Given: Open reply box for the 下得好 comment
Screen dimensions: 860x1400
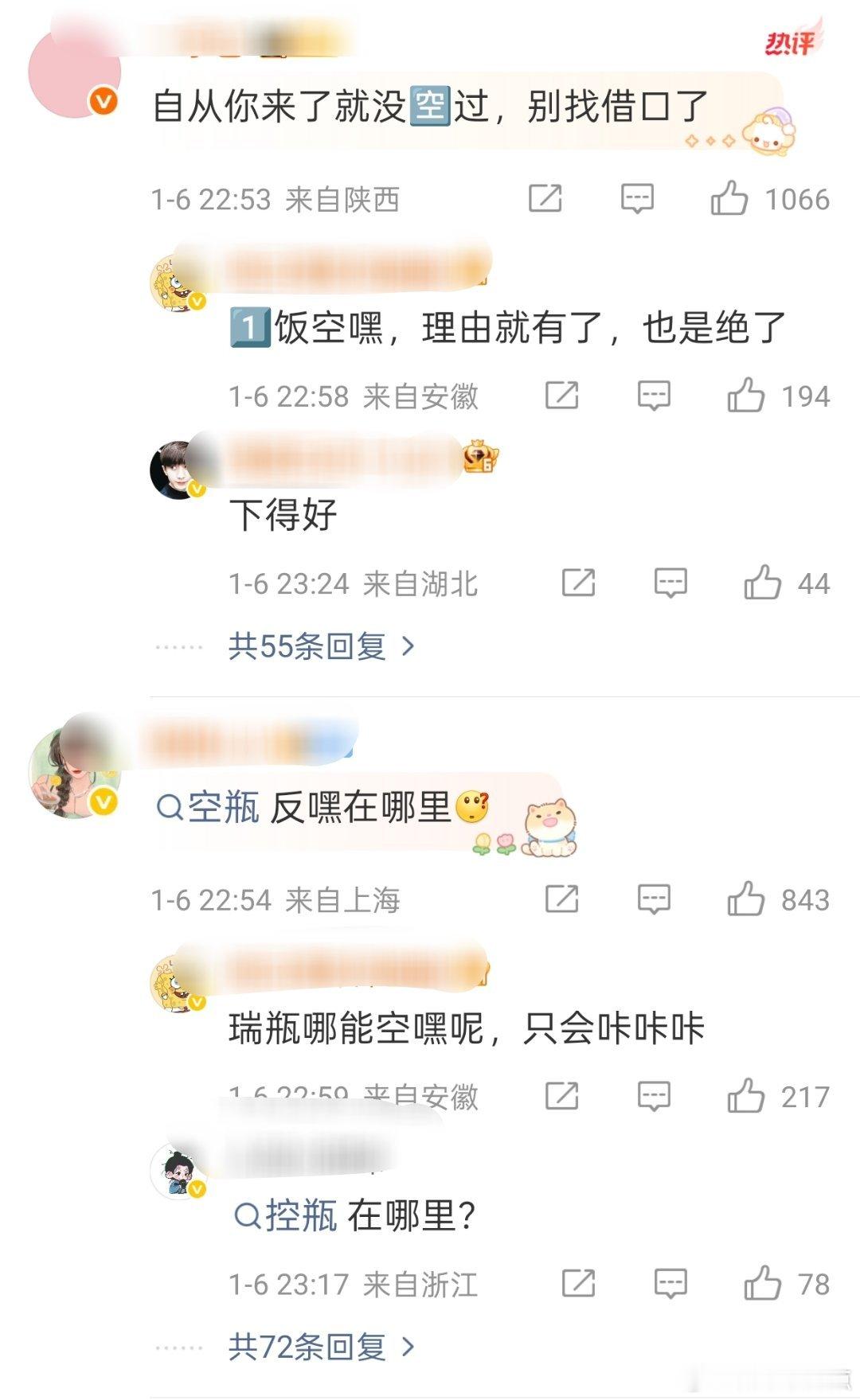Looking at the screenshot, I should 670,583.
